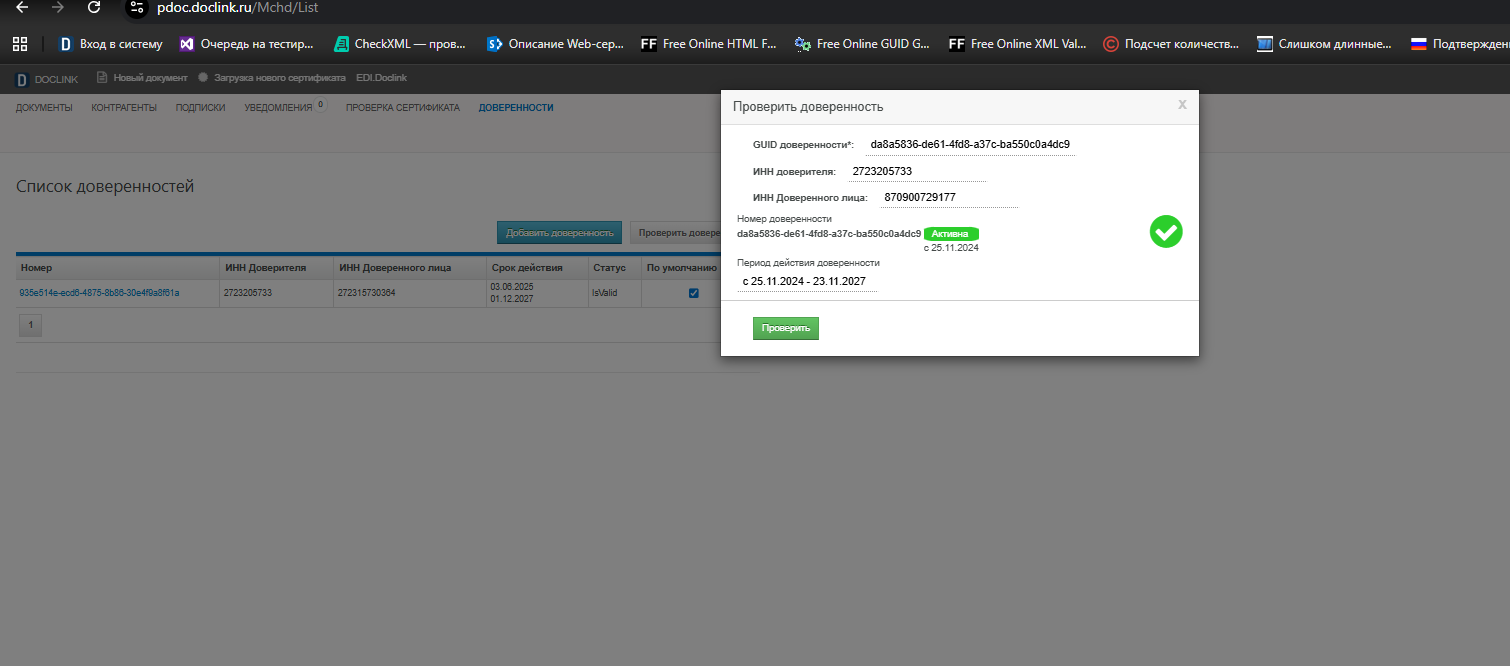Click the 'GUID доверенности' input field
1510x666 pixels.
tap(970, 144)
